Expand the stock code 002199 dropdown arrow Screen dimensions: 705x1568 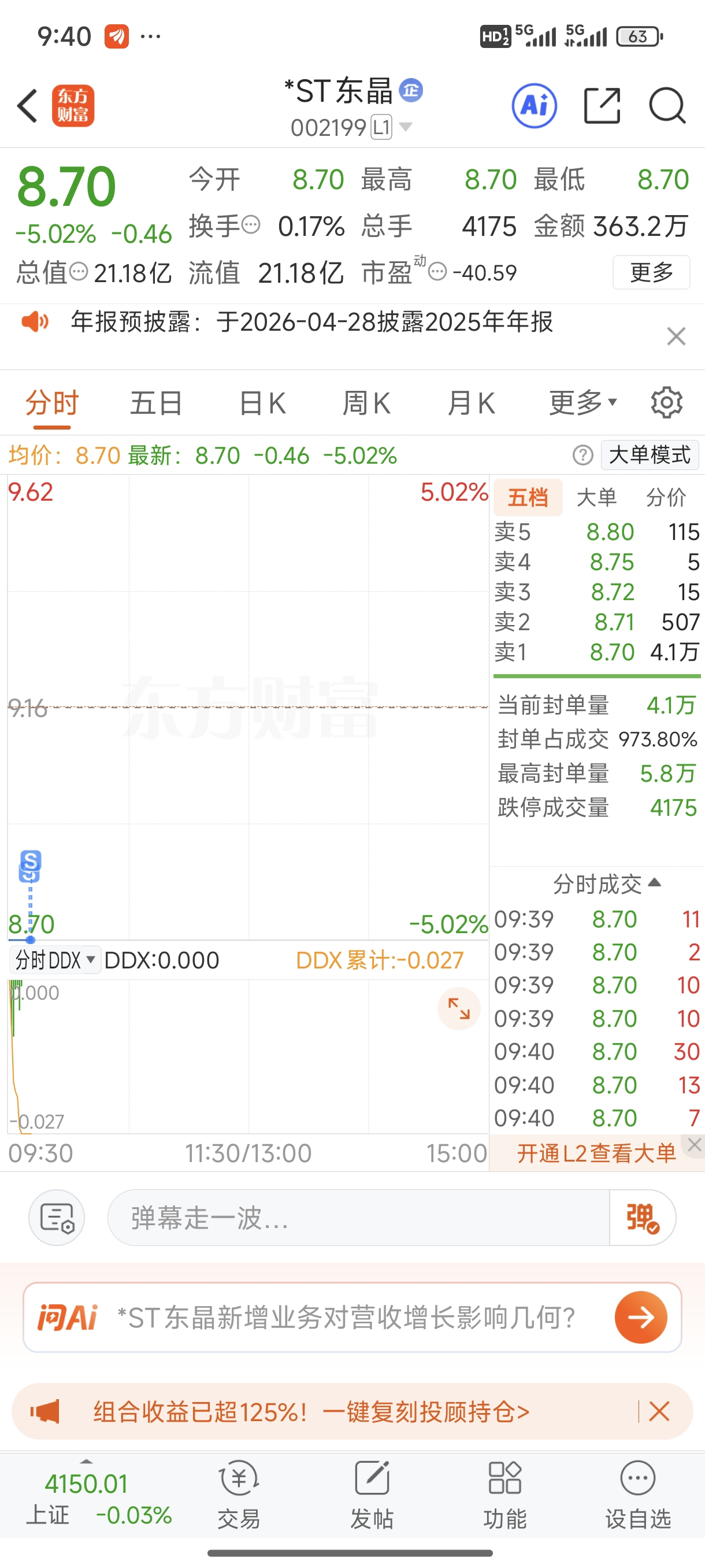point(406,127)
